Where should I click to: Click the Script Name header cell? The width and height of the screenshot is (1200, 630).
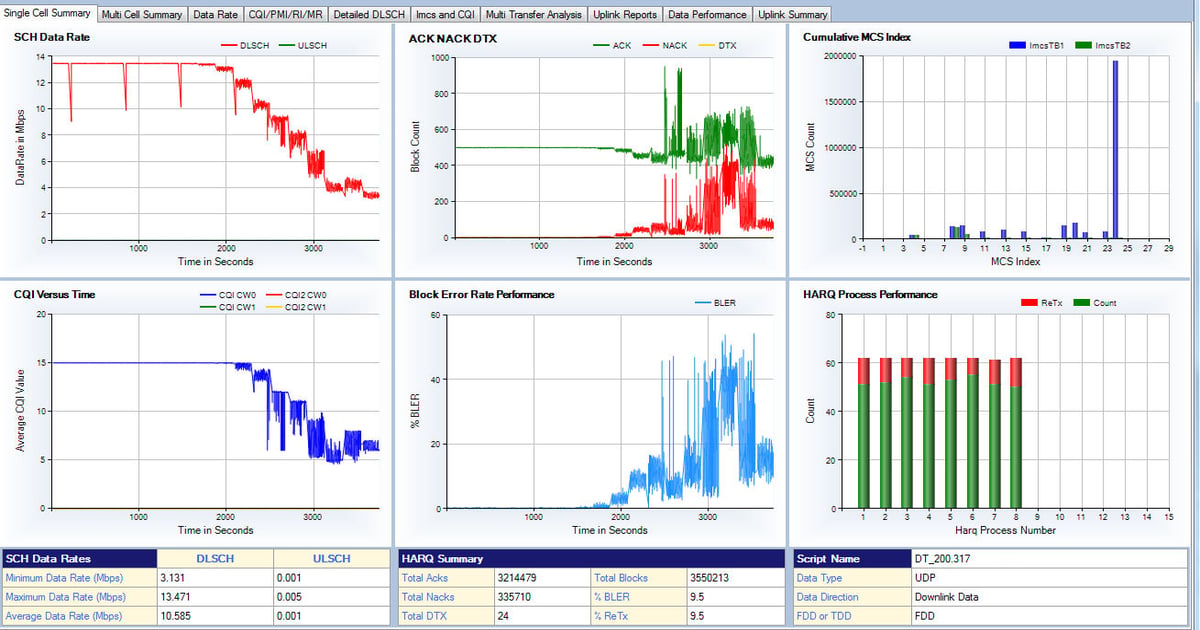[x=851, y=559]
